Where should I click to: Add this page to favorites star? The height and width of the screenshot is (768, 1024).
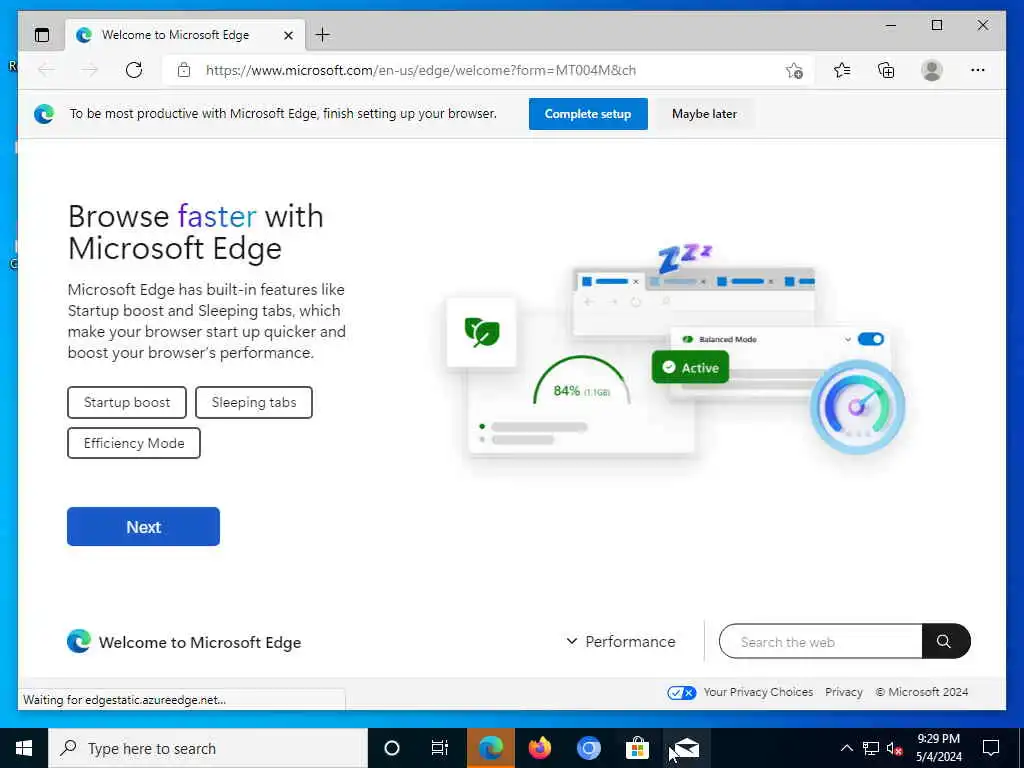click(x=794, y=70)
